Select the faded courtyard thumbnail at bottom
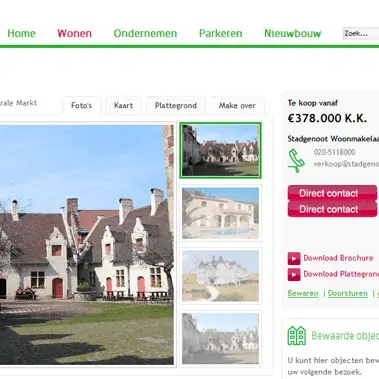This screenshot has width=379, height=379. 220,339
